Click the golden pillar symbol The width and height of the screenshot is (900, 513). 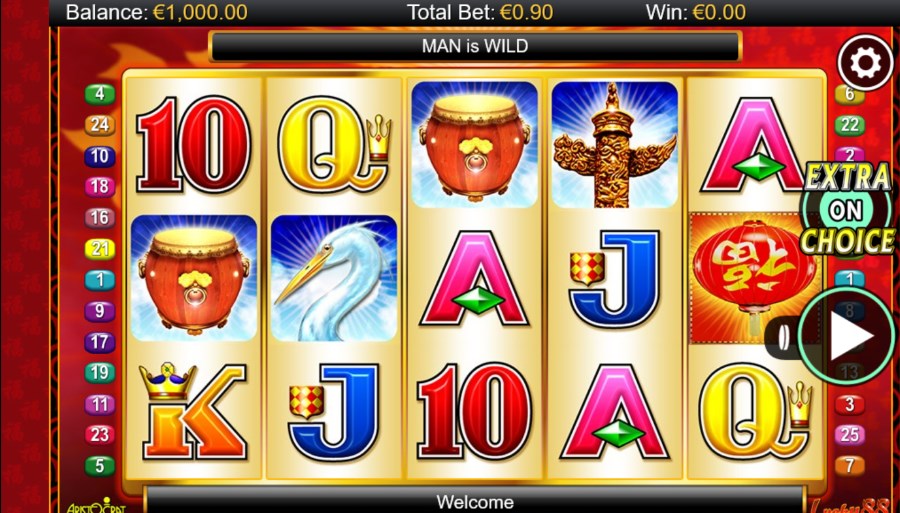(614, 145)
